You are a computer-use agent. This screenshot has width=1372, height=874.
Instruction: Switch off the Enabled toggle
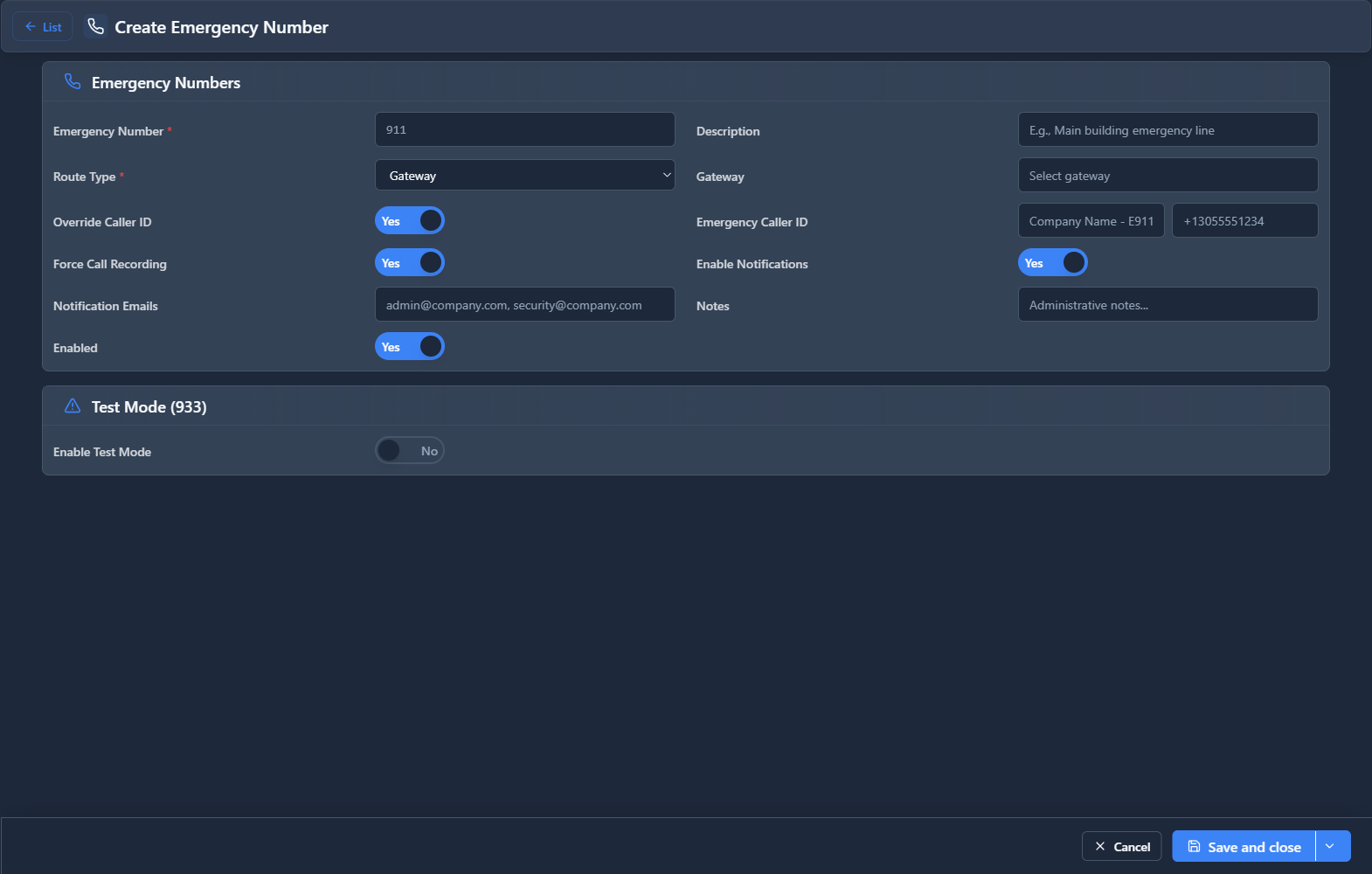click(x=410, y=347)
